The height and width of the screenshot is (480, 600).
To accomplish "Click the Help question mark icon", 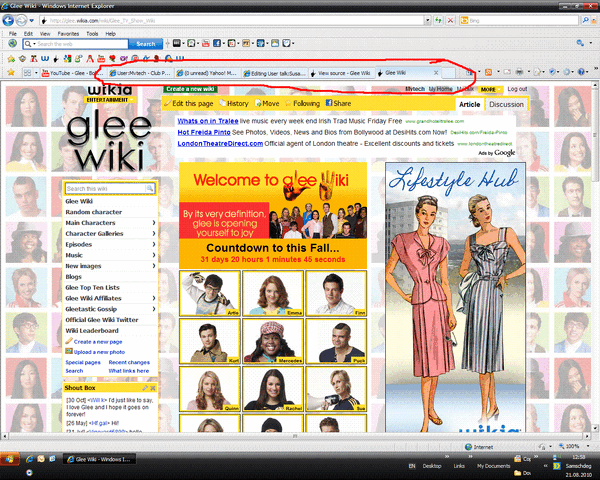I will tap(581, 72).
